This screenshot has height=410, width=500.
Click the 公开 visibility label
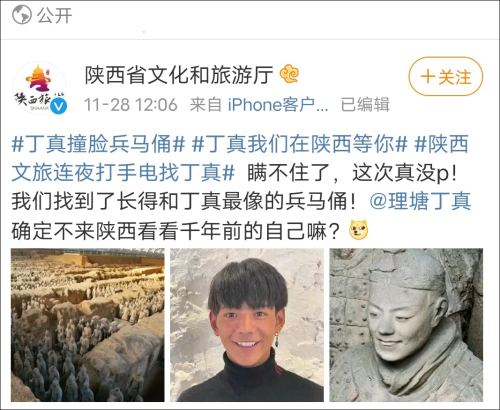[54, 15]
